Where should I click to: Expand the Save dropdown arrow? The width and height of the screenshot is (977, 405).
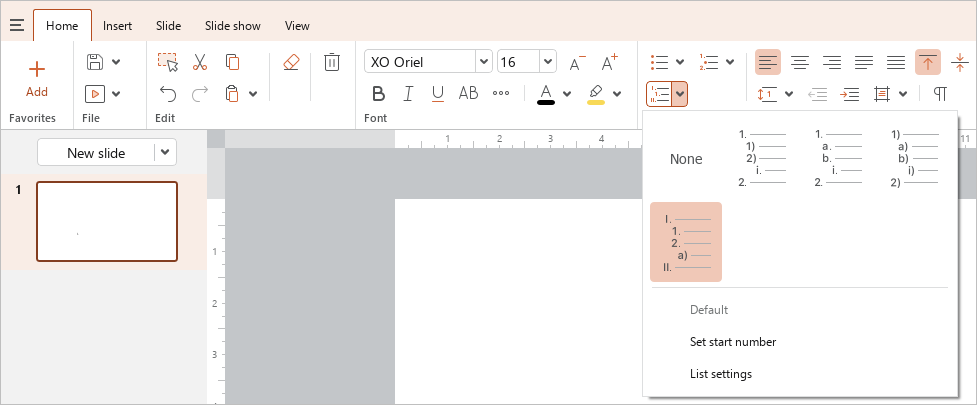[117, 62]
